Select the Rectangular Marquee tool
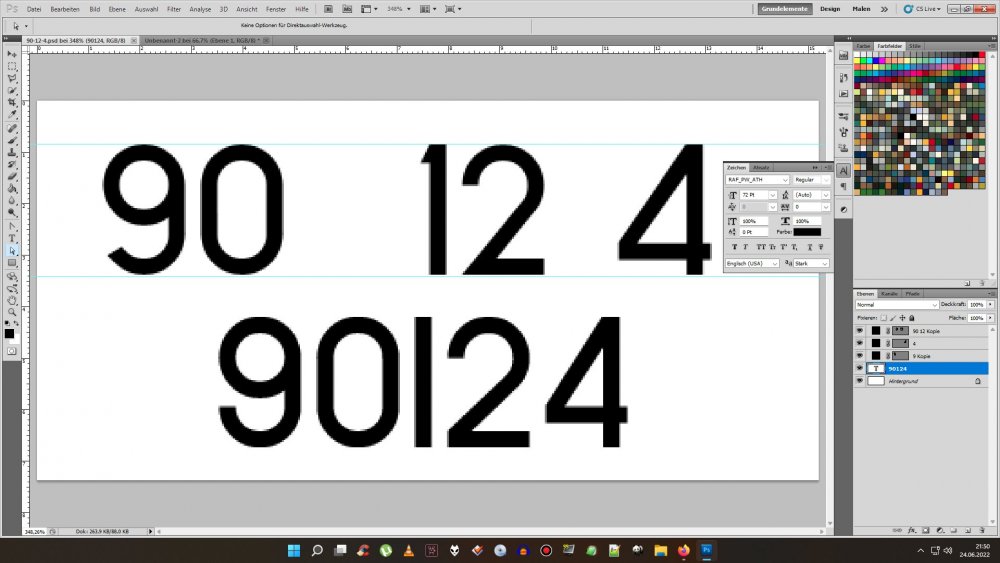Image resolution: width=1000 pixels, height=563 pixels. tap(12, 66)
